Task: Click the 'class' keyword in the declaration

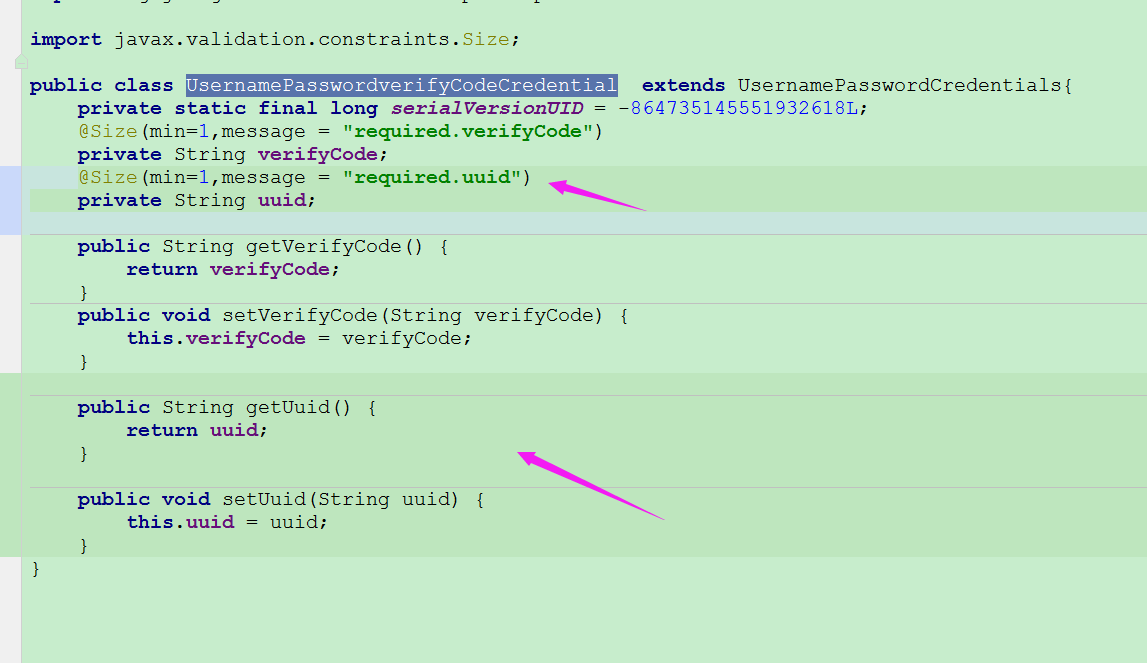Action: [x=143, y=86]
